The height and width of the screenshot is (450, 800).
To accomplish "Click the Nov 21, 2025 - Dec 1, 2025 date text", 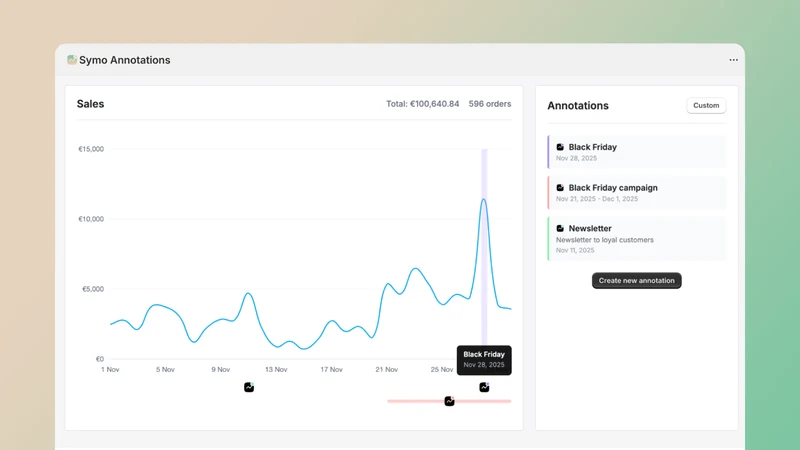I will [597, 199].
